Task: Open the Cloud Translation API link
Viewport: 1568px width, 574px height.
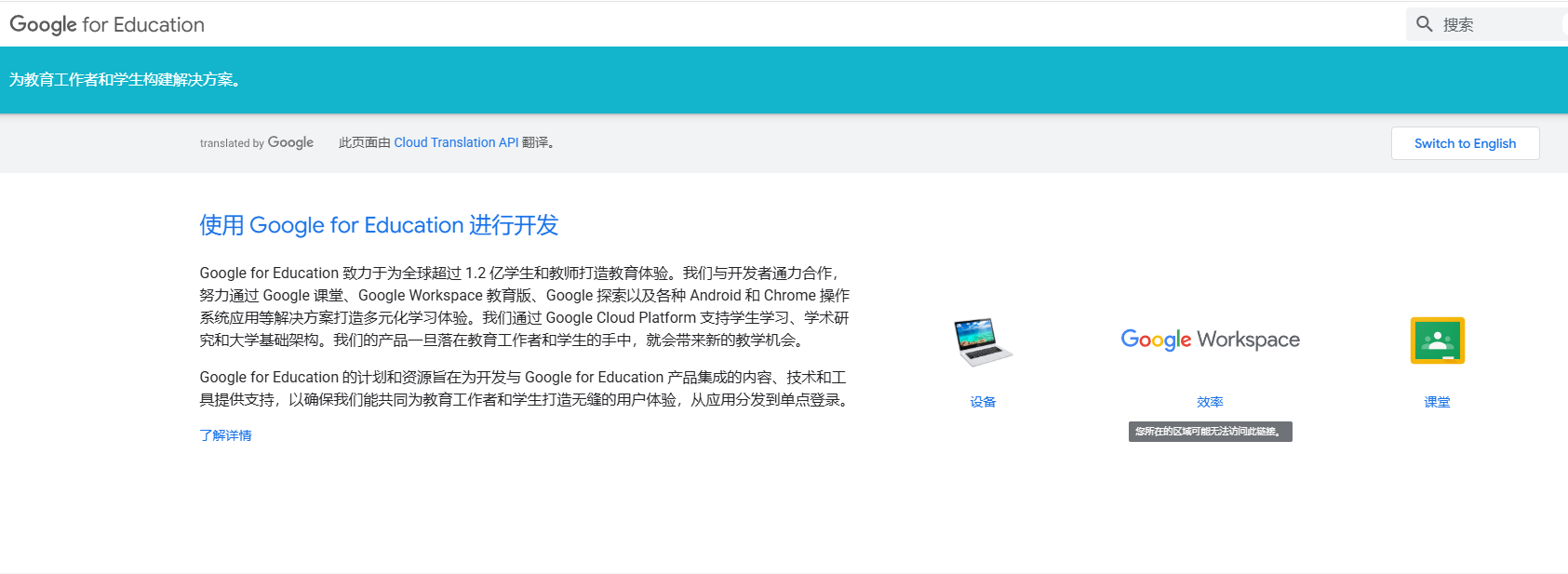Action: click(456, 142)
